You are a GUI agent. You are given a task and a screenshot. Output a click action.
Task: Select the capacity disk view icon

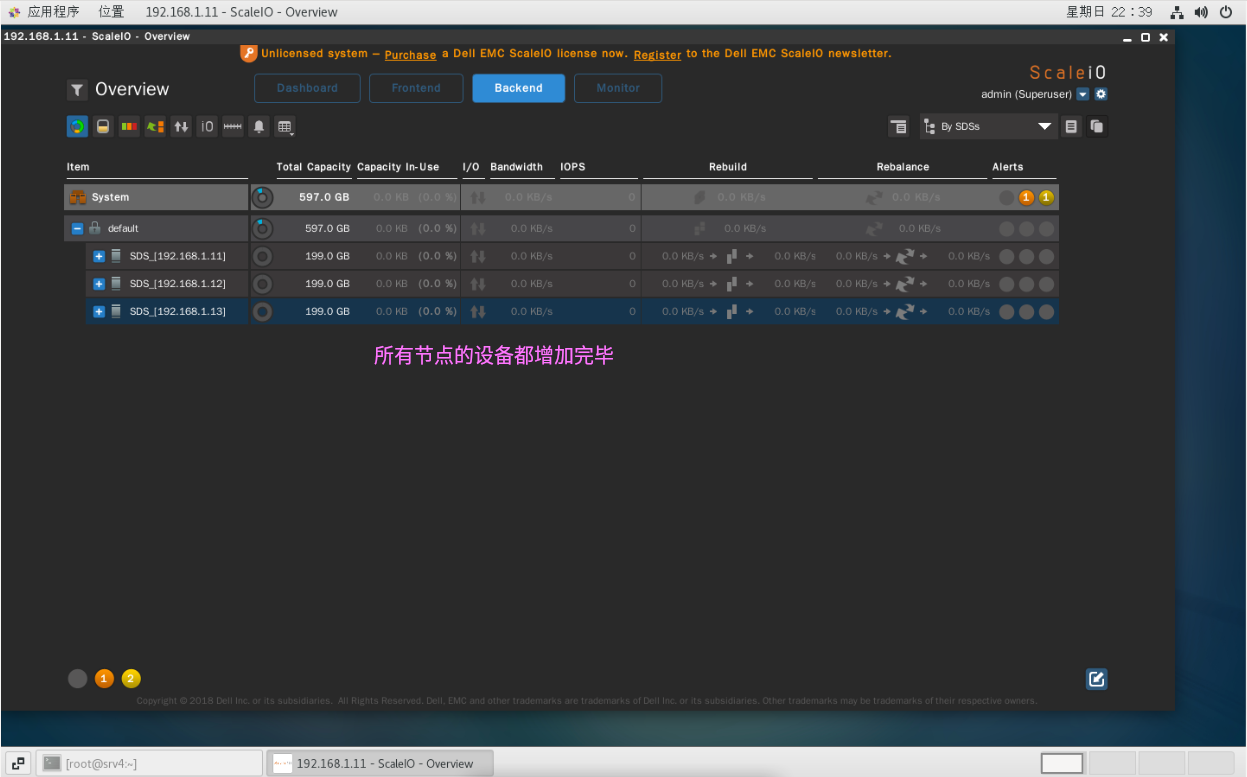(x=103, y=127)
